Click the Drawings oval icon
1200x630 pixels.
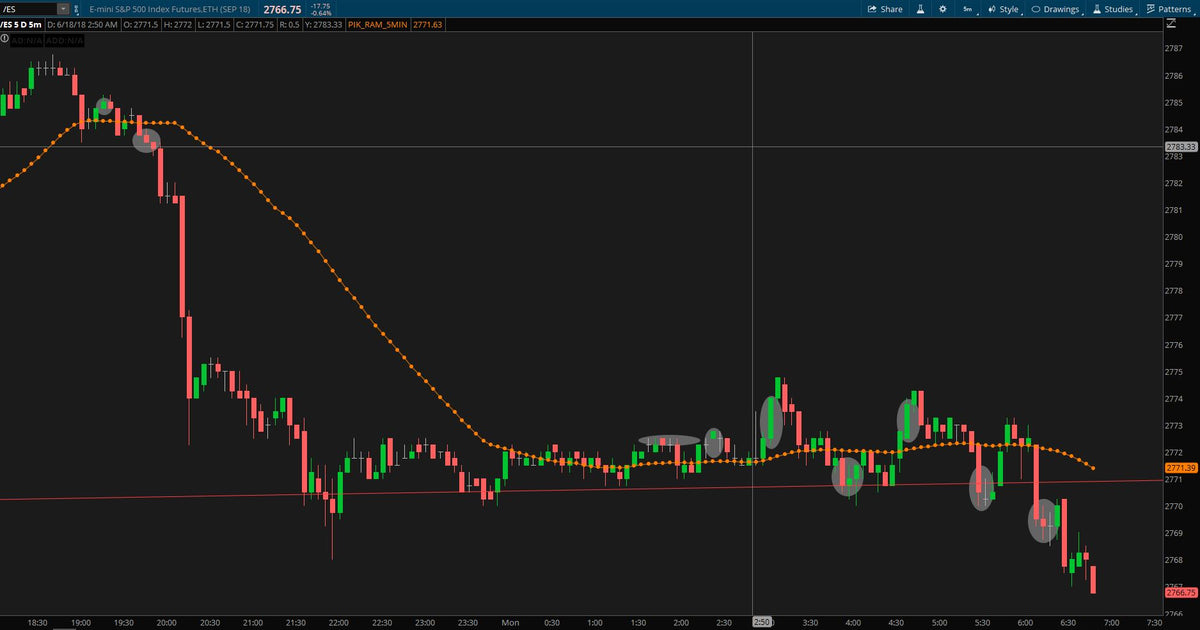pos(1036,9)
